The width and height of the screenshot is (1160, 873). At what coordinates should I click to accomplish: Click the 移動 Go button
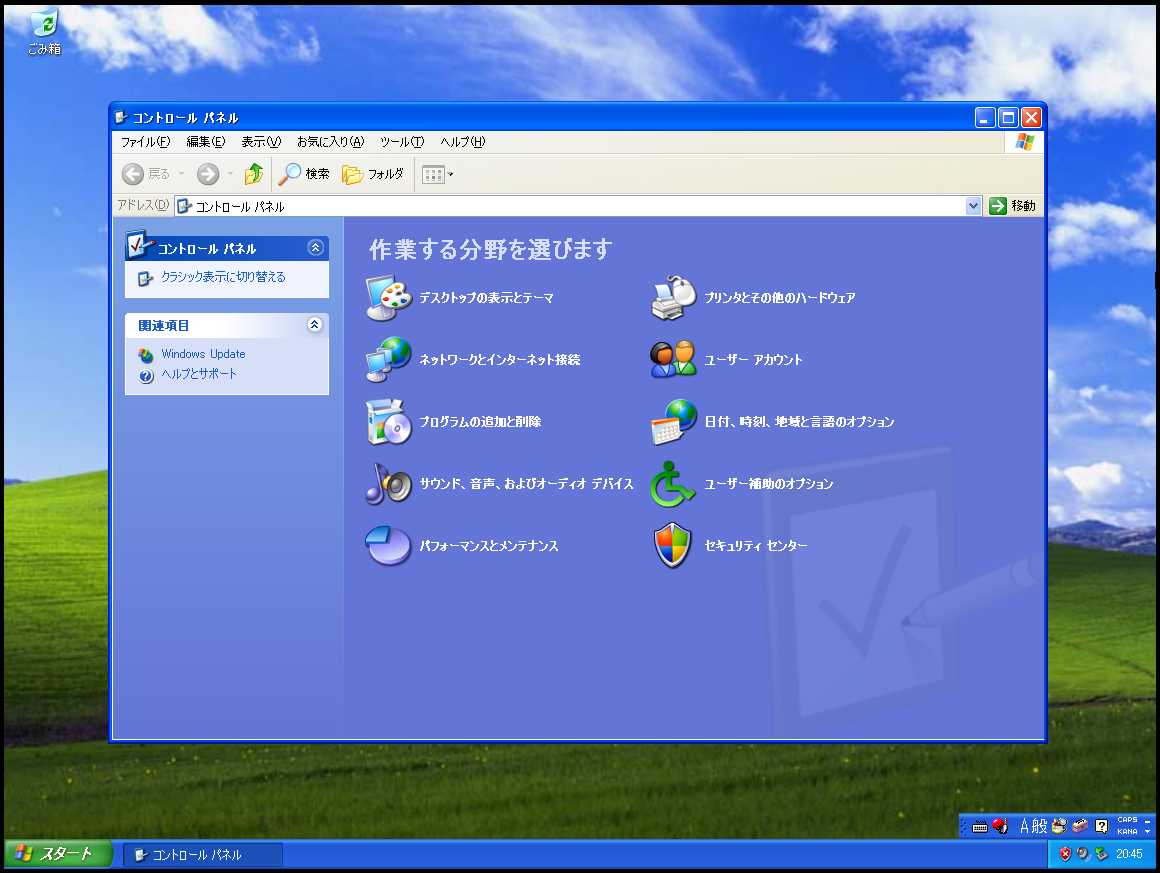pos(1014,206)
